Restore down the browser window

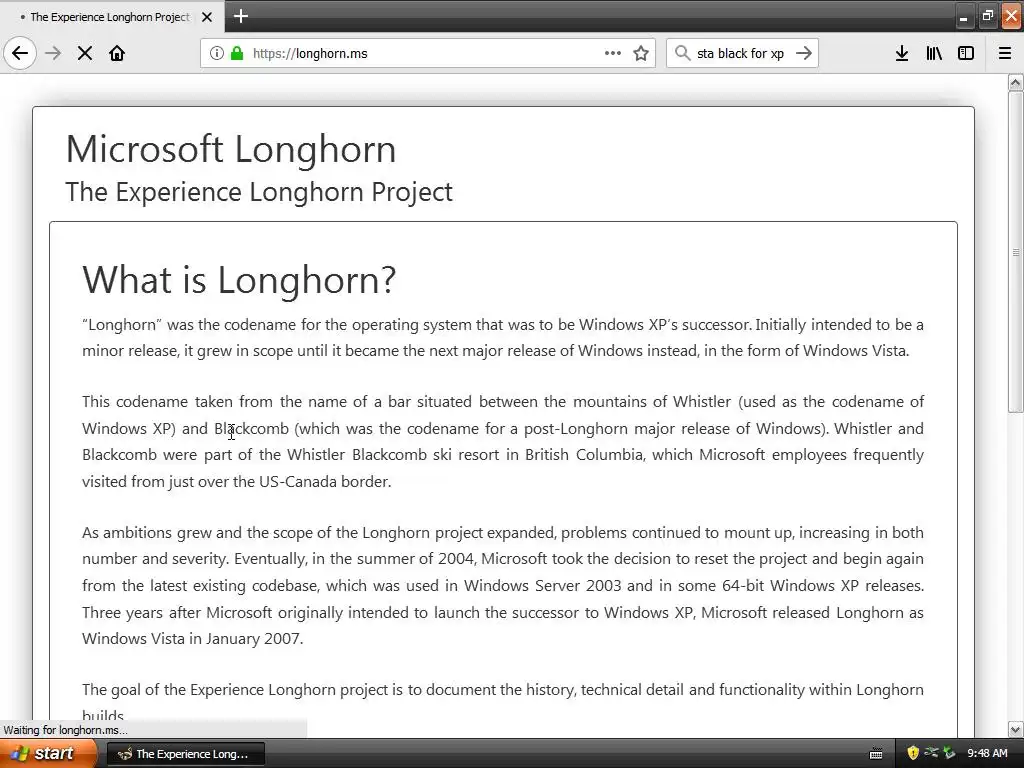click(x=987, y=16)
